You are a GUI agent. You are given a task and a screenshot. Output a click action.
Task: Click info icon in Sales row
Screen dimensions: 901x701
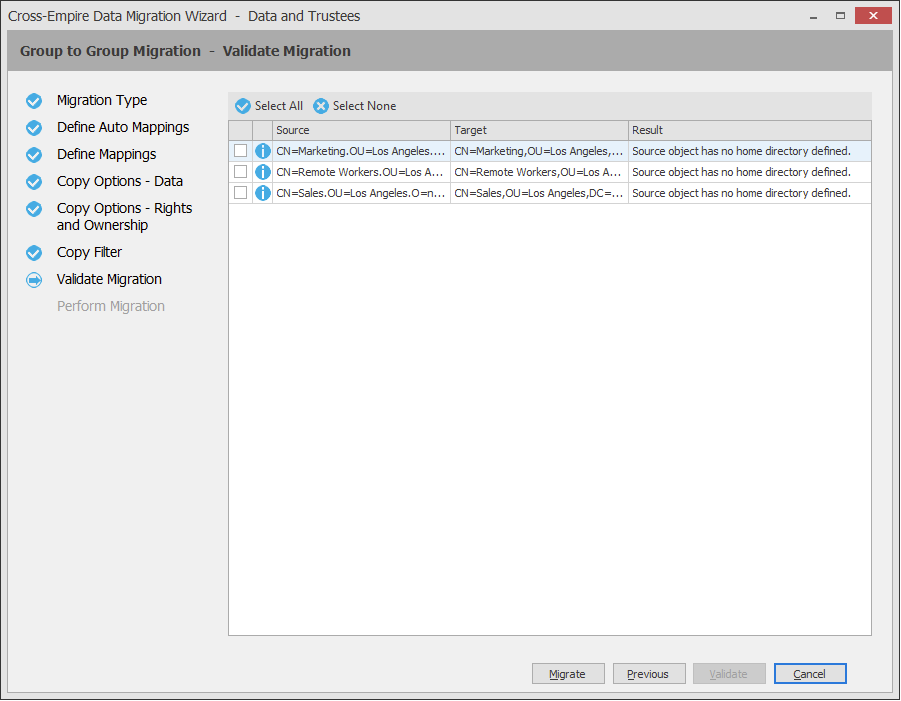[263, 193]
